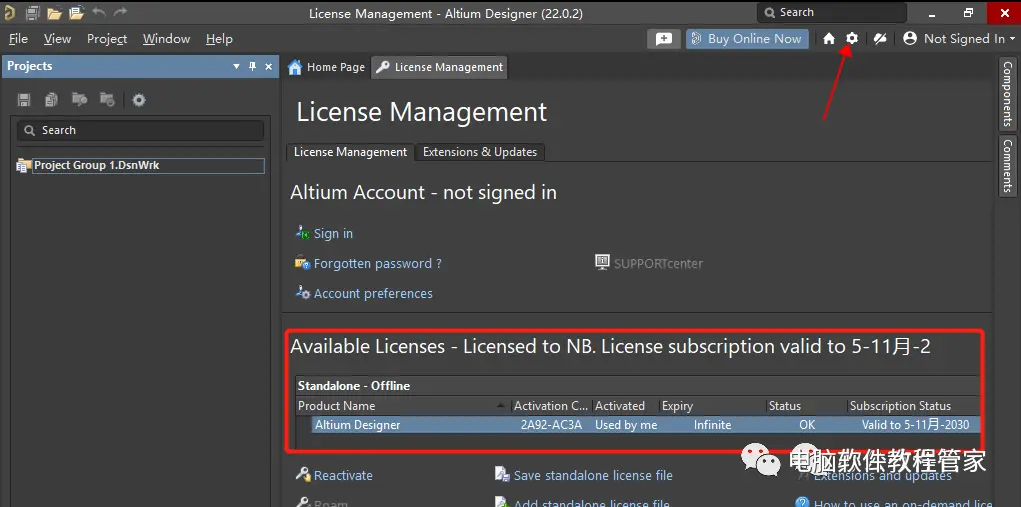
Task: Click the notifications icon beside Not Signed In
Action: tap(880, 39)
